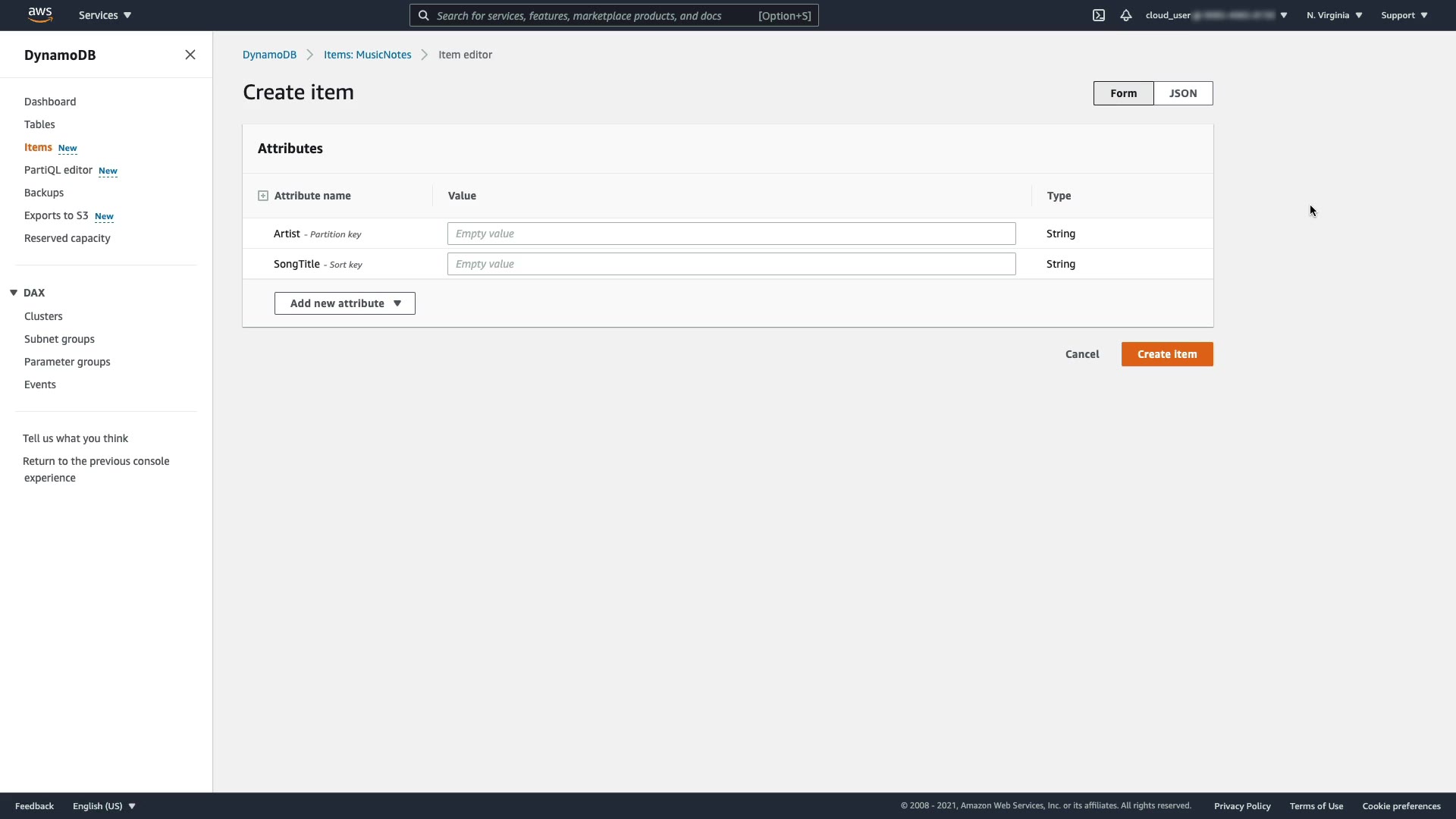Open the N. Virginia region dropdown
1456x819 pixels.
[x=1334, y=15]
